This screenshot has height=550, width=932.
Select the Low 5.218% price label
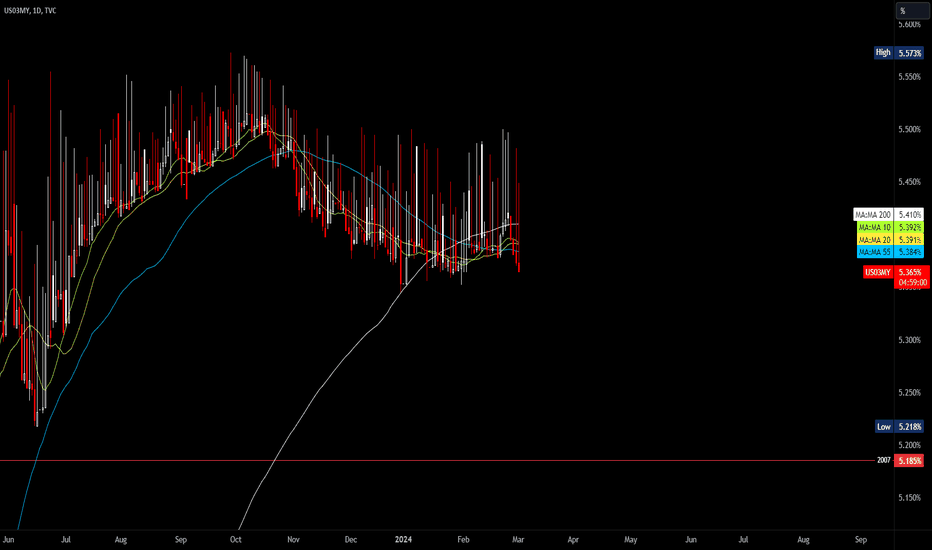(899, 426)
